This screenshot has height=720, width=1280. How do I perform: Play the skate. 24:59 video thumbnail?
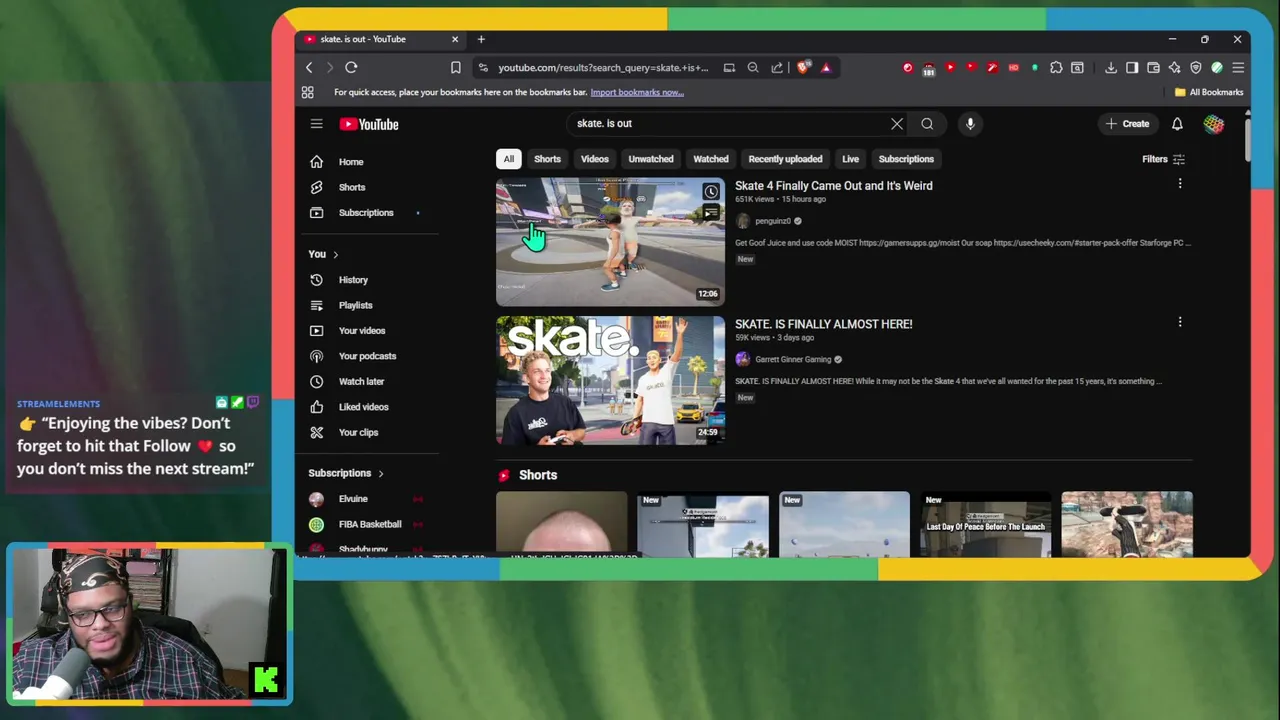click(x=610, y=380)
